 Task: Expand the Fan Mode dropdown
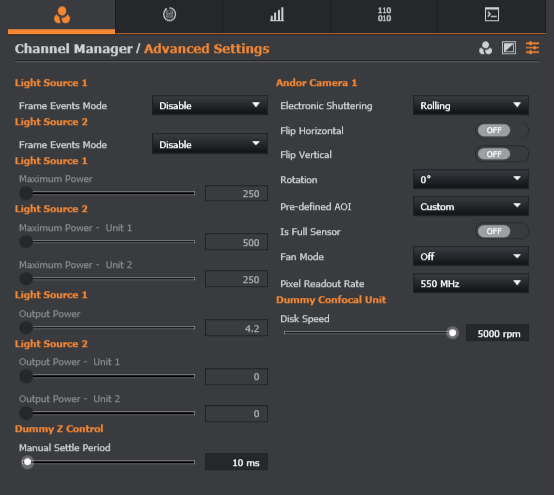tap(471, 256)
